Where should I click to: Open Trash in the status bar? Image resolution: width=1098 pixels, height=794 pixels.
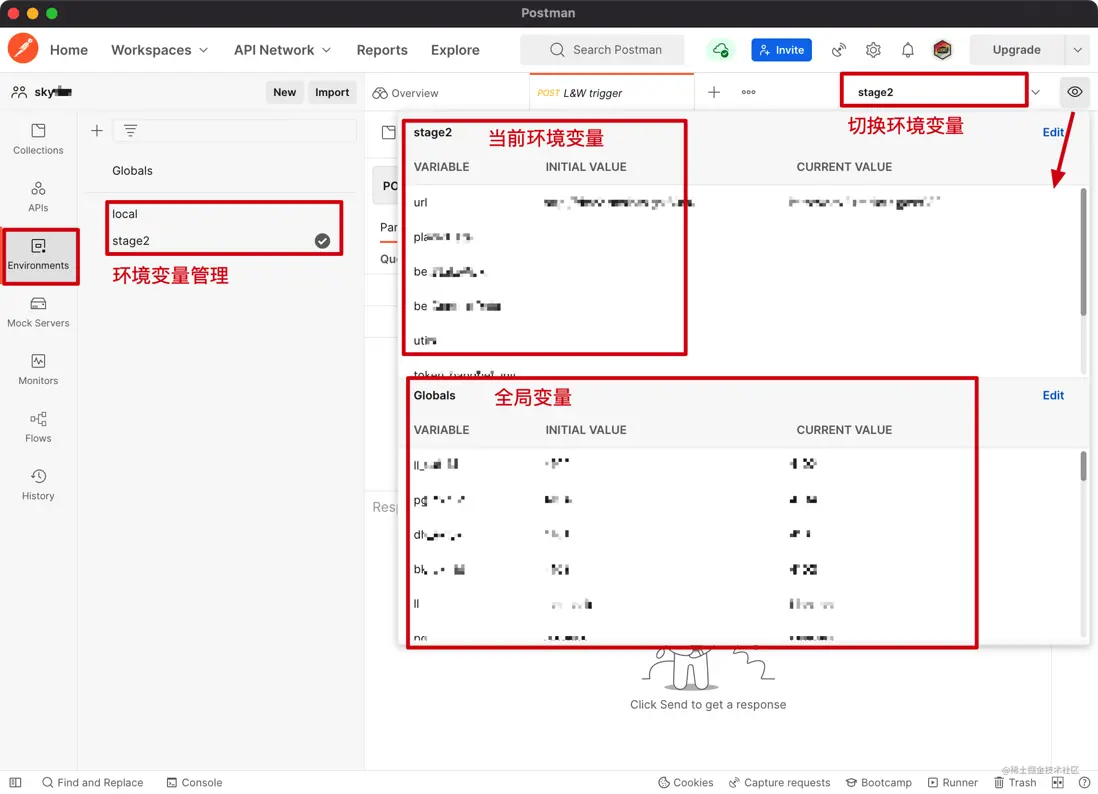[x=1015, y=782]
